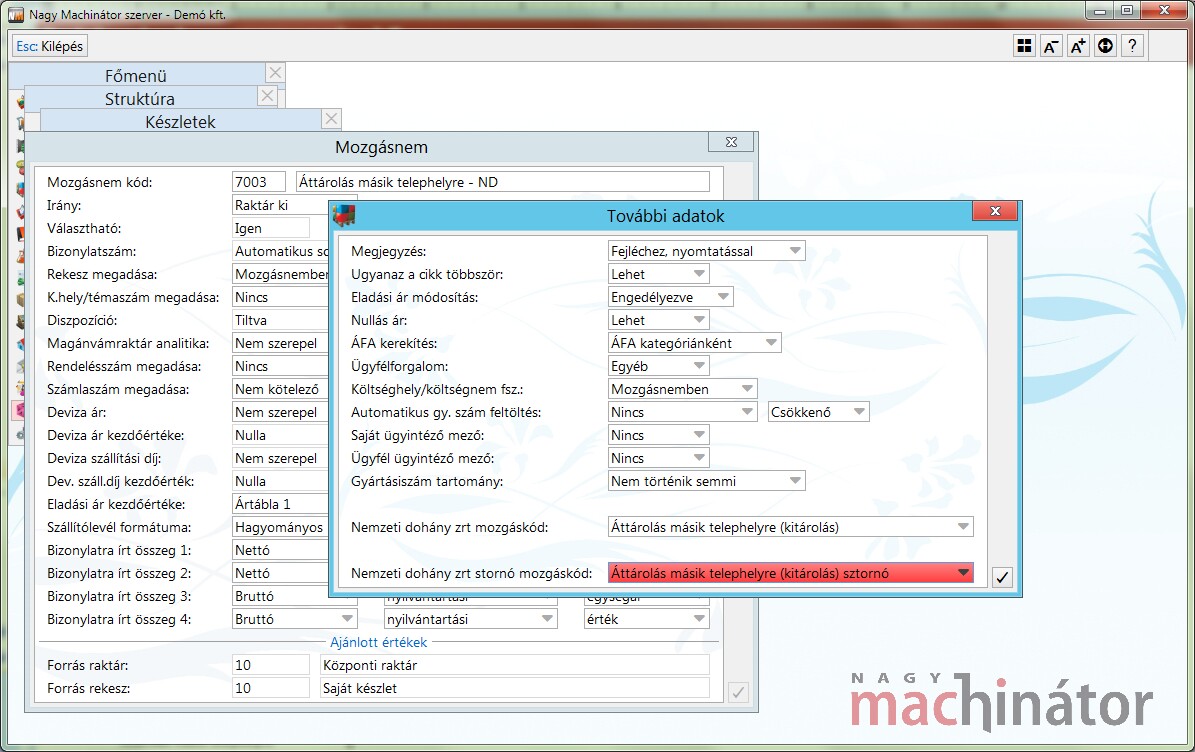Click the Választható field Igen
Viewport: 1195px width, 752px height.
[x=271, y=228]
